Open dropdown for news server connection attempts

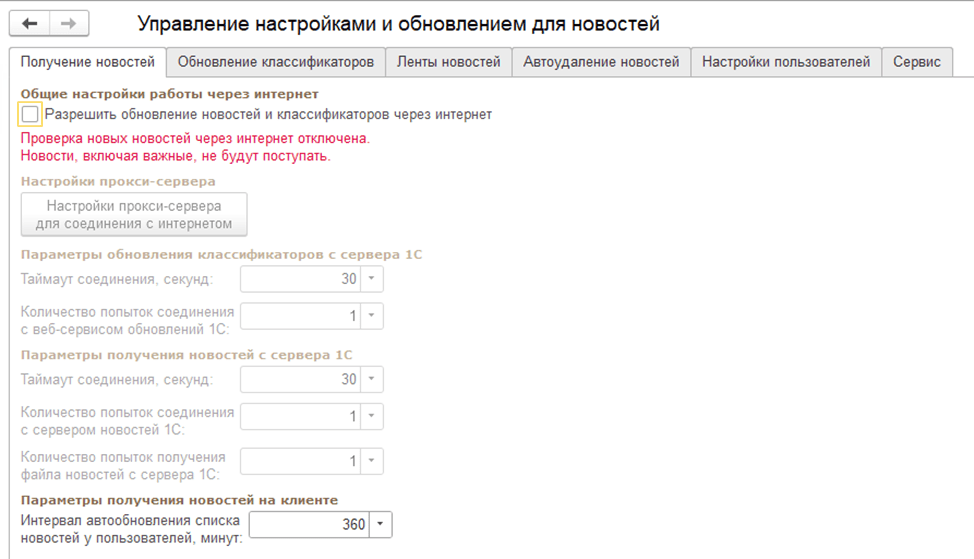(x=372, y=417)
